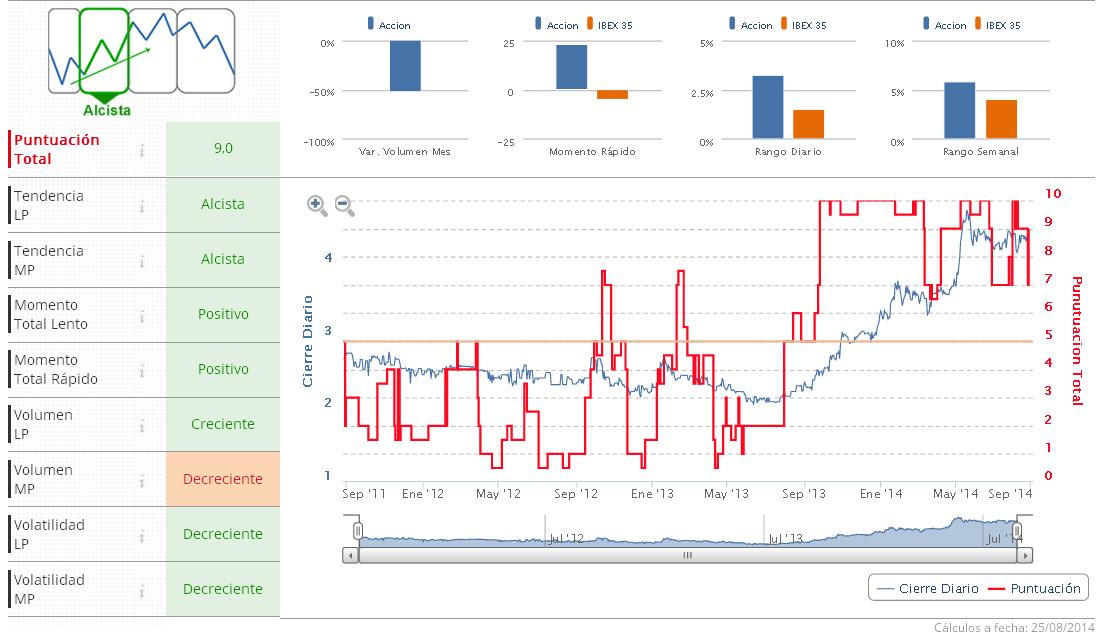Click Alcista value for Tendencia MP
Screen dimensions: 1109x642
tap(223, 259)
